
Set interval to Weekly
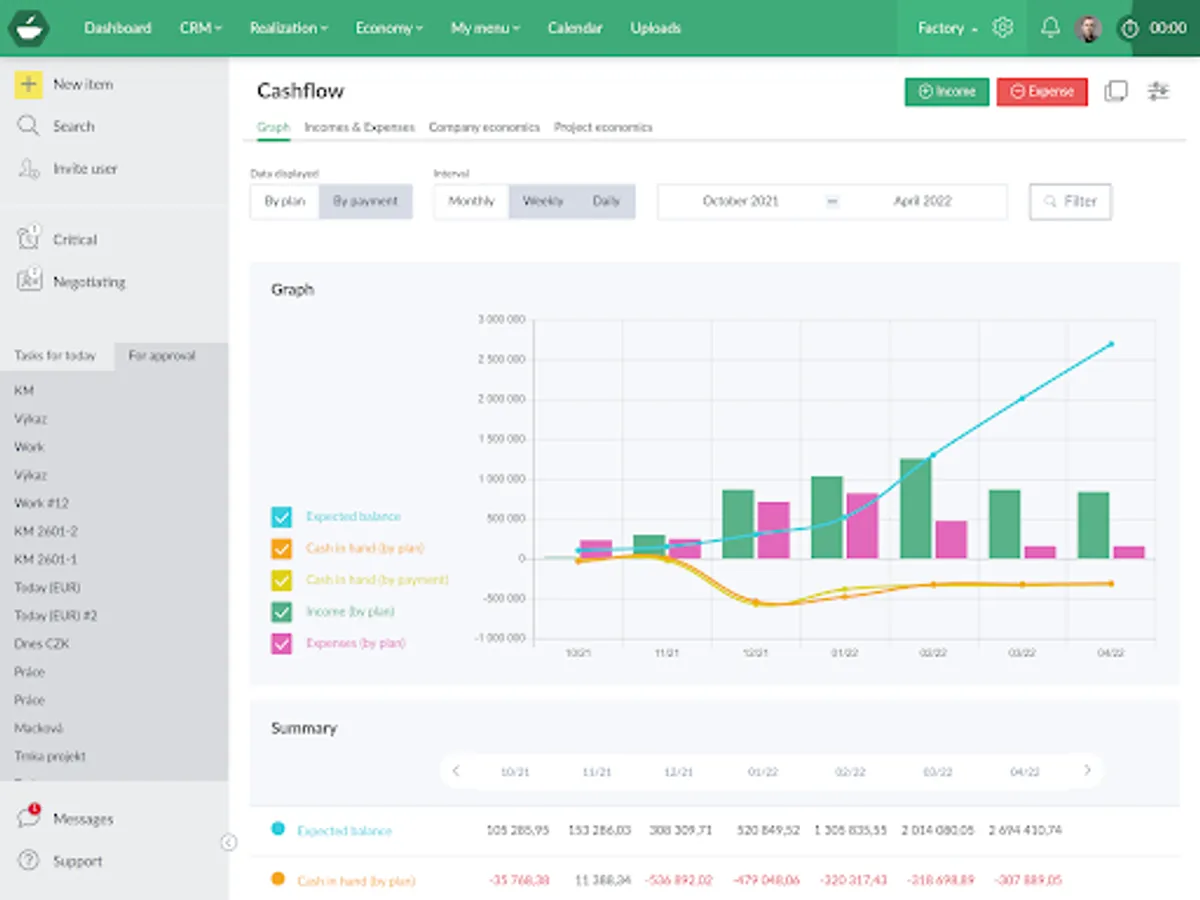click(543, 201)
